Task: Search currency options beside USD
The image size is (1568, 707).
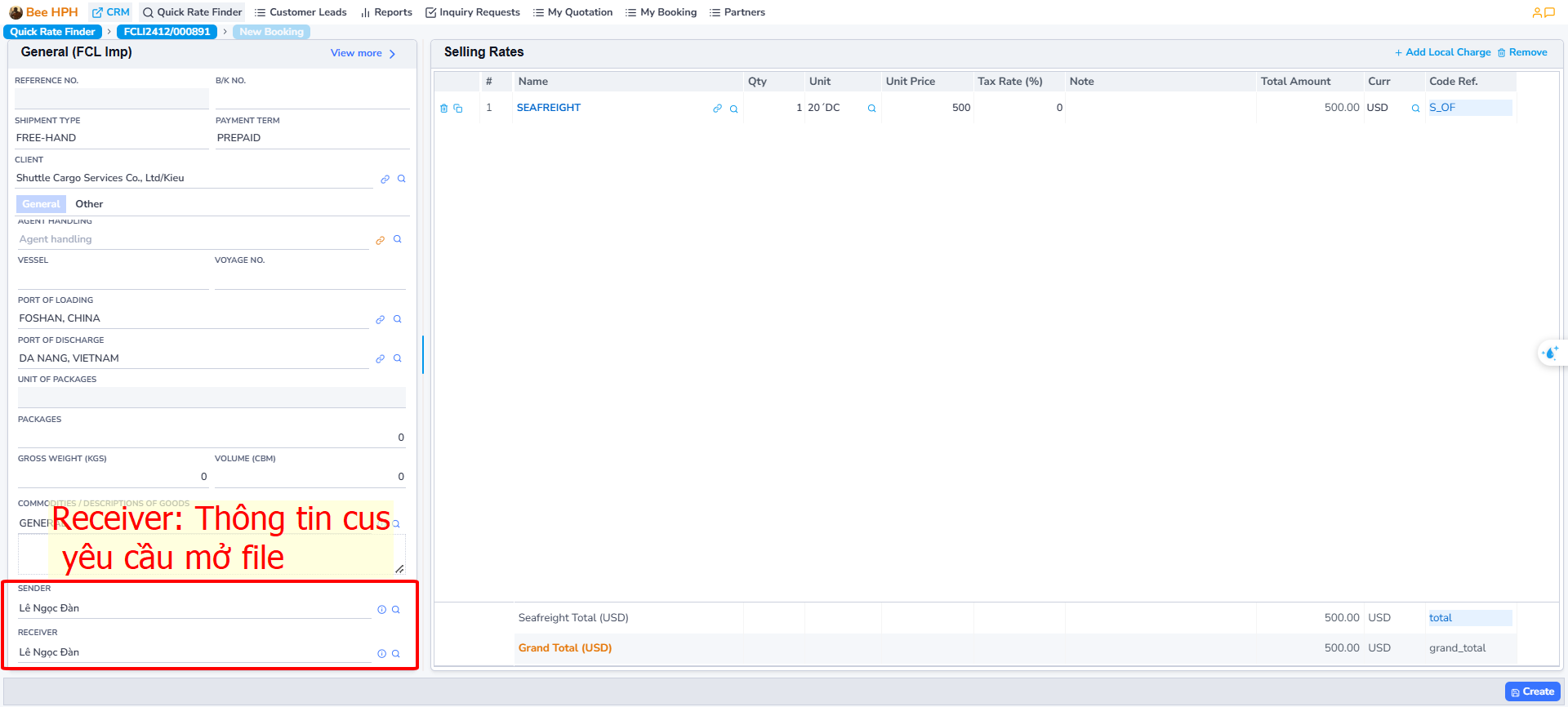Action: [x=1415, y=109]
